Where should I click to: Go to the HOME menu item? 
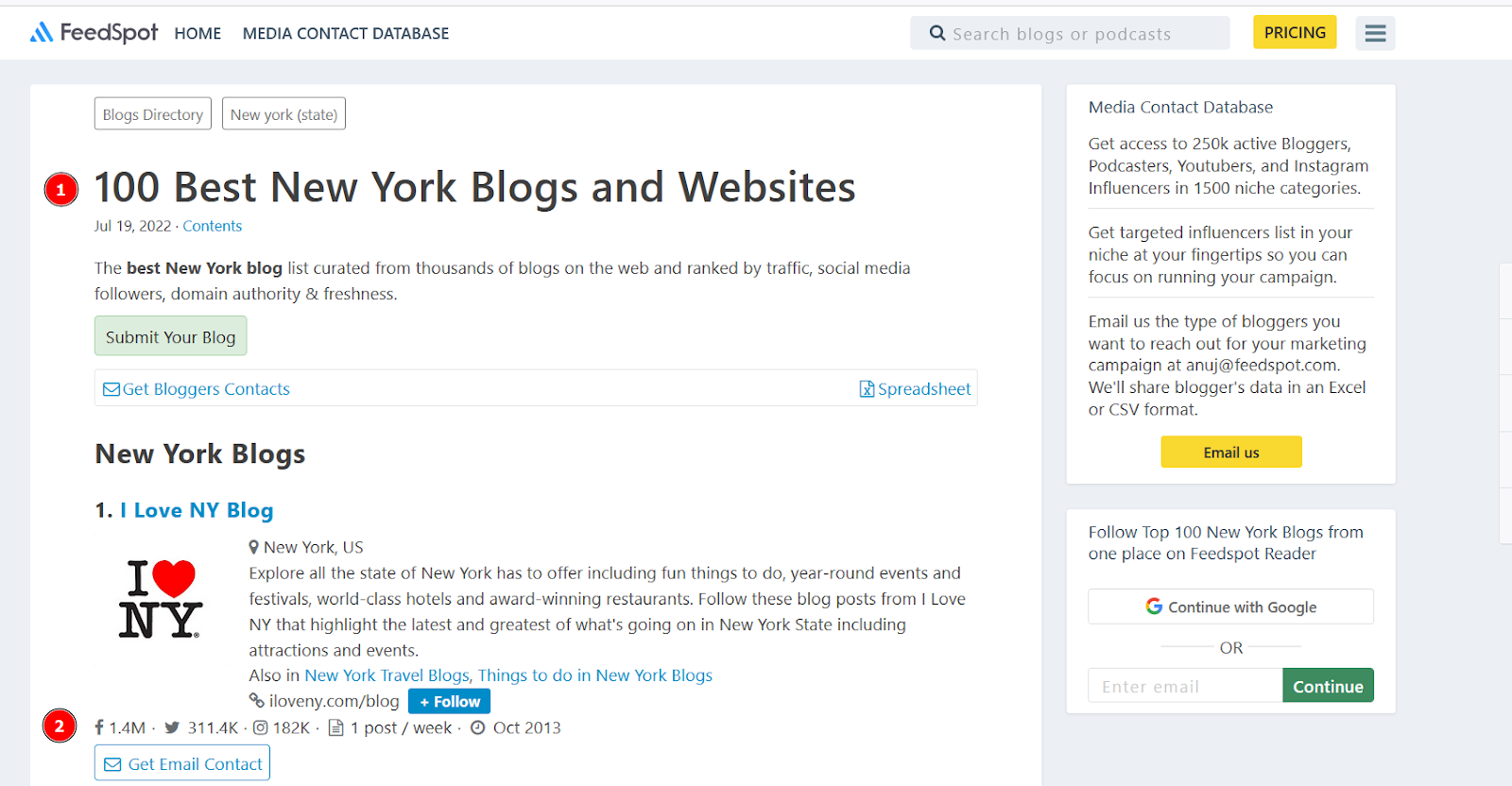tap(198, 34)
